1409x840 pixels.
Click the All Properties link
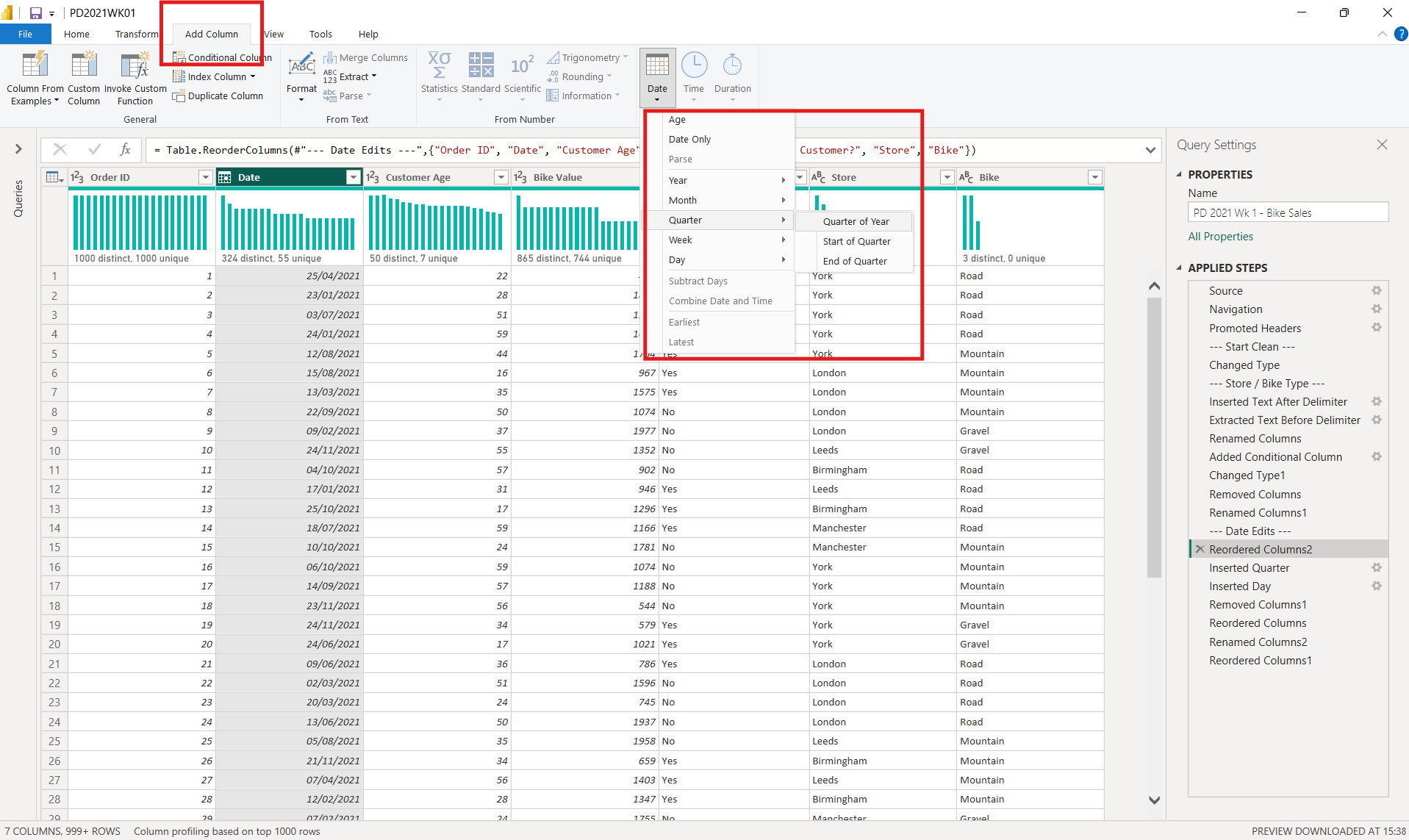pos(1220,236)
